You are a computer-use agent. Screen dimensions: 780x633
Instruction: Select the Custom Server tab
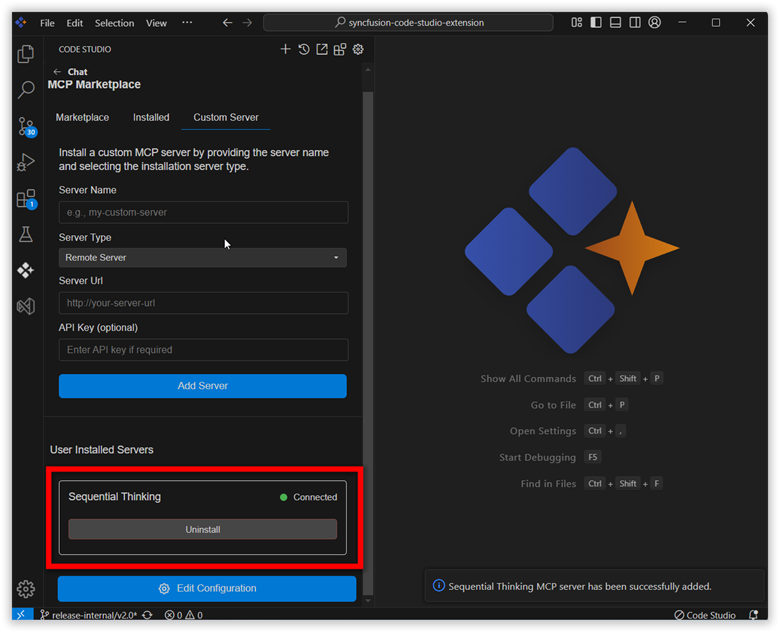click(x=226, y=117)
